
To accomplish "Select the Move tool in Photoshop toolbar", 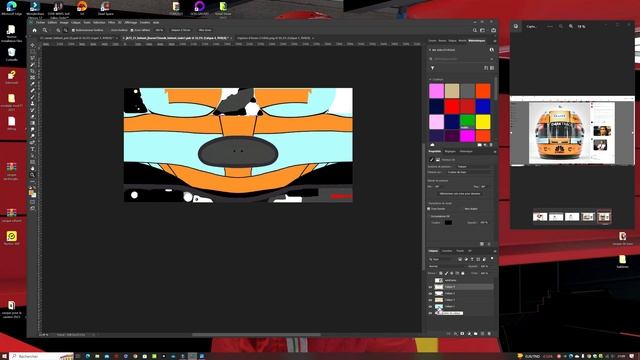I will click(33, 45).
